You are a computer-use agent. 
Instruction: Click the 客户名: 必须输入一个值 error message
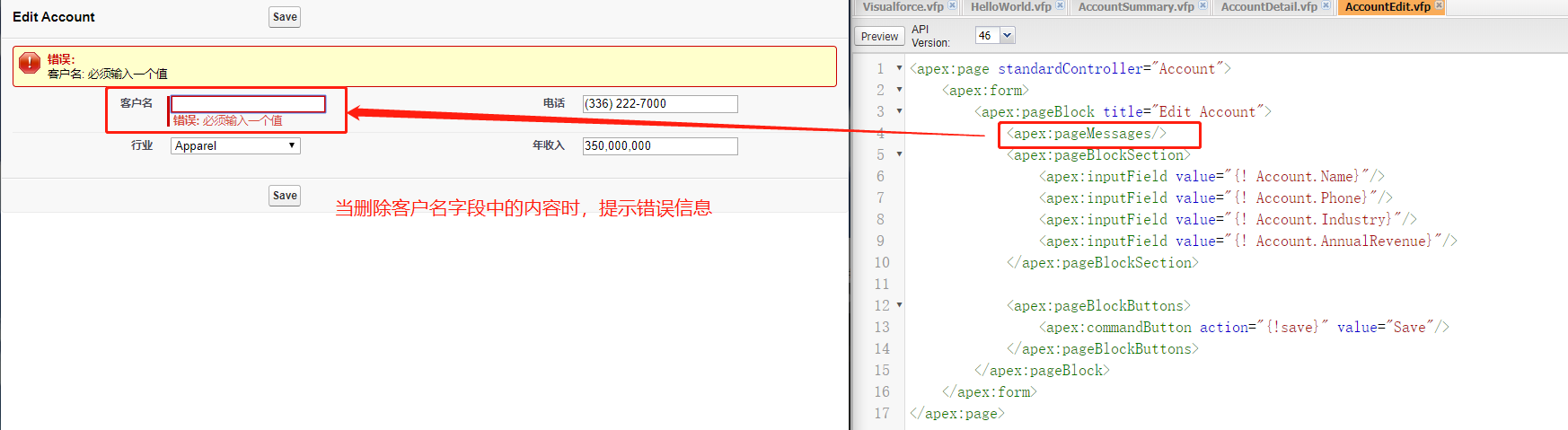[108, 74]
